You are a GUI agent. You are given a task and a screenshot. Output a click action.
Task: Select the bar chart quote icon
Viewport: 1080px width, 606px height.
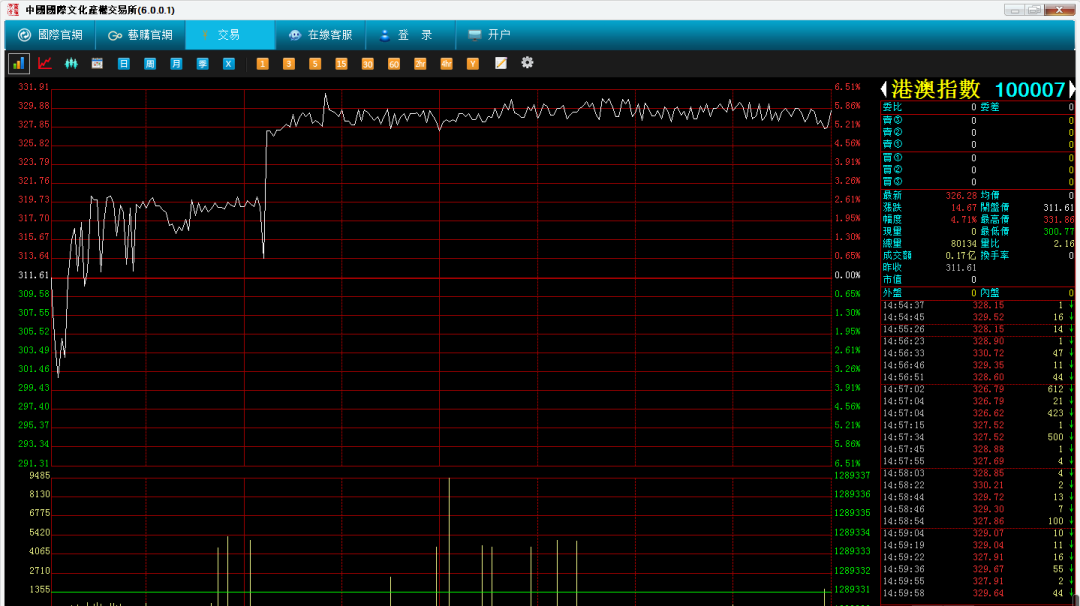click(x=19, y=63)
